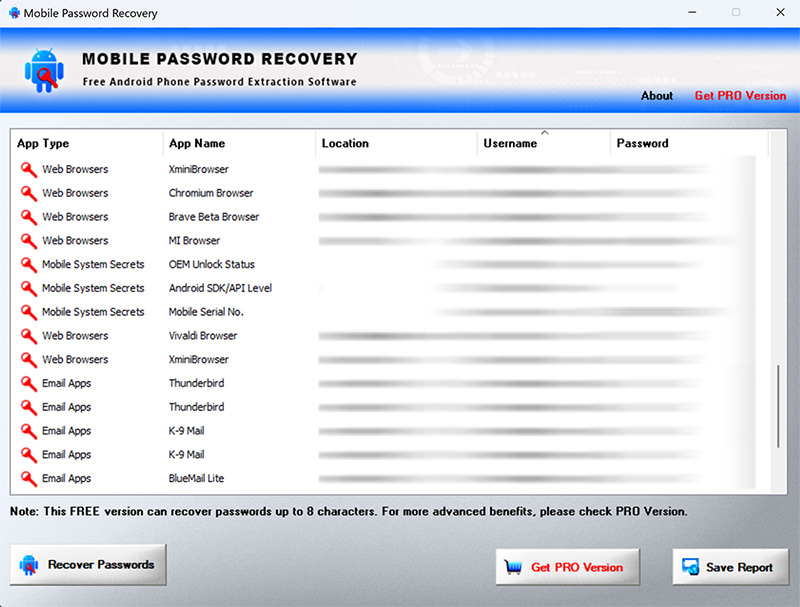The width and height of the screenshot is (800, 607).
Task: Click the key icon beside XminiBrowser row
Action: pos(27,169)
